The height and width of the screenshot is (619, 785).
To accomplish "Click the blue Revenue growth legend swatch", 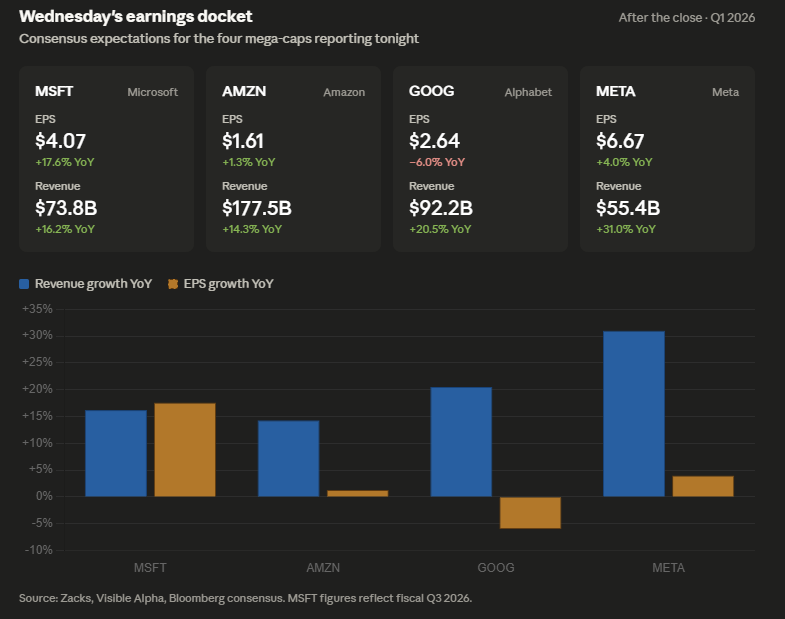I will click(x=25, y=284).
